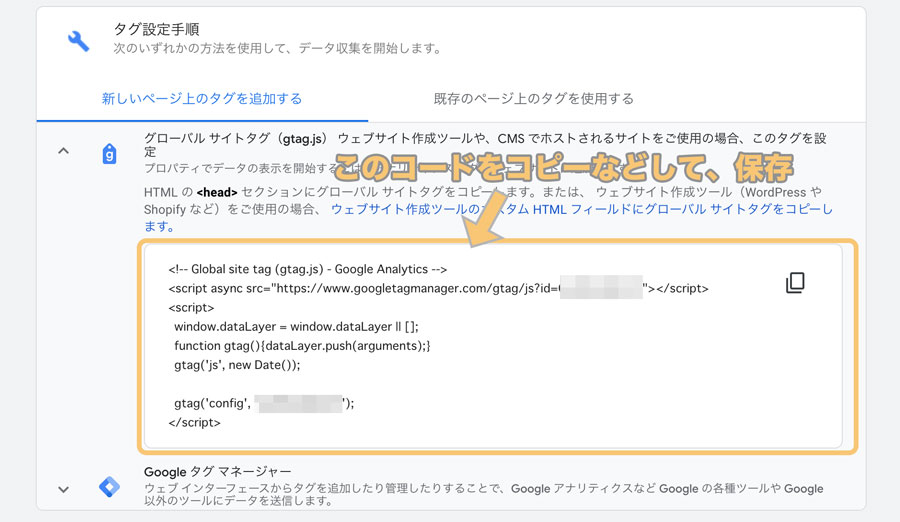The width and height of the screenshot is (900, 522).
Task: Click the script async src line
Action: pos(439,288)
